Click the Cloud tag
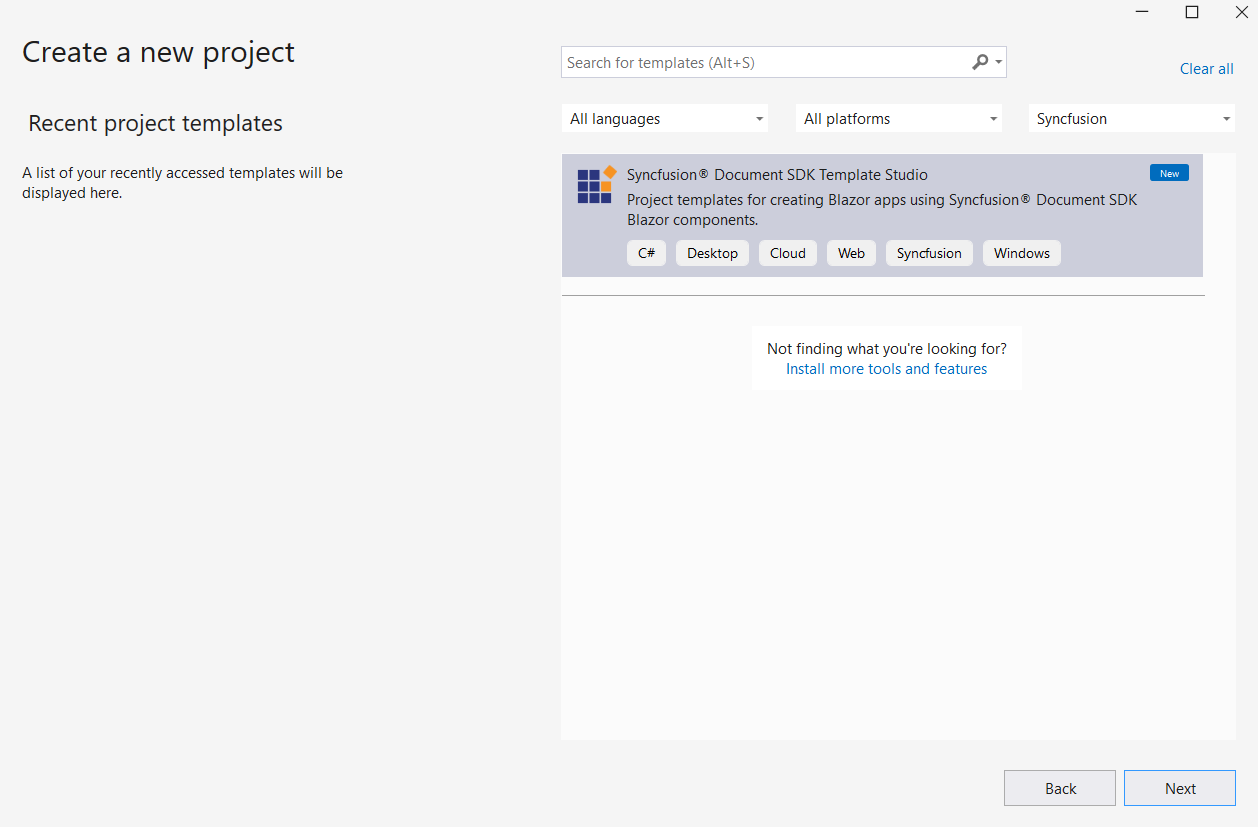Screen dimensions: 1258x827 [x=788, y=253]
